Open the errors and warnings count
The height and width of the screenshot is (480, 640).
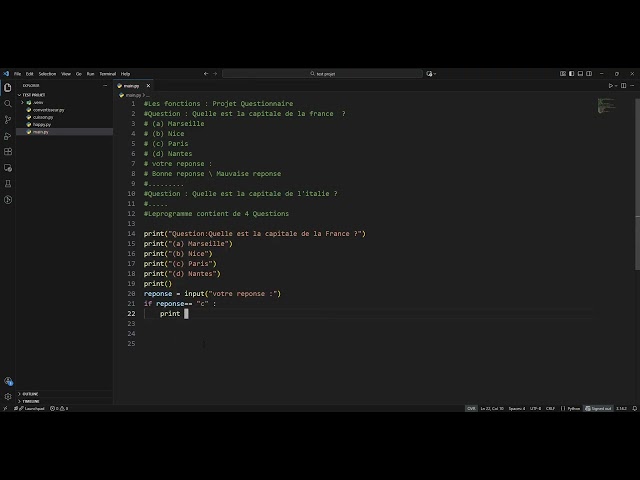pos(59,408)
